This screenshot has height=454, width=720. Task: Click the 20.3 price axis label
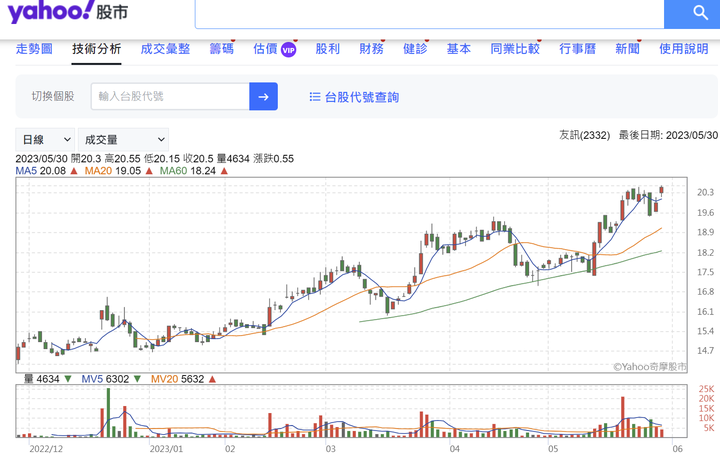pyautogui.click(x=705, y=192)
